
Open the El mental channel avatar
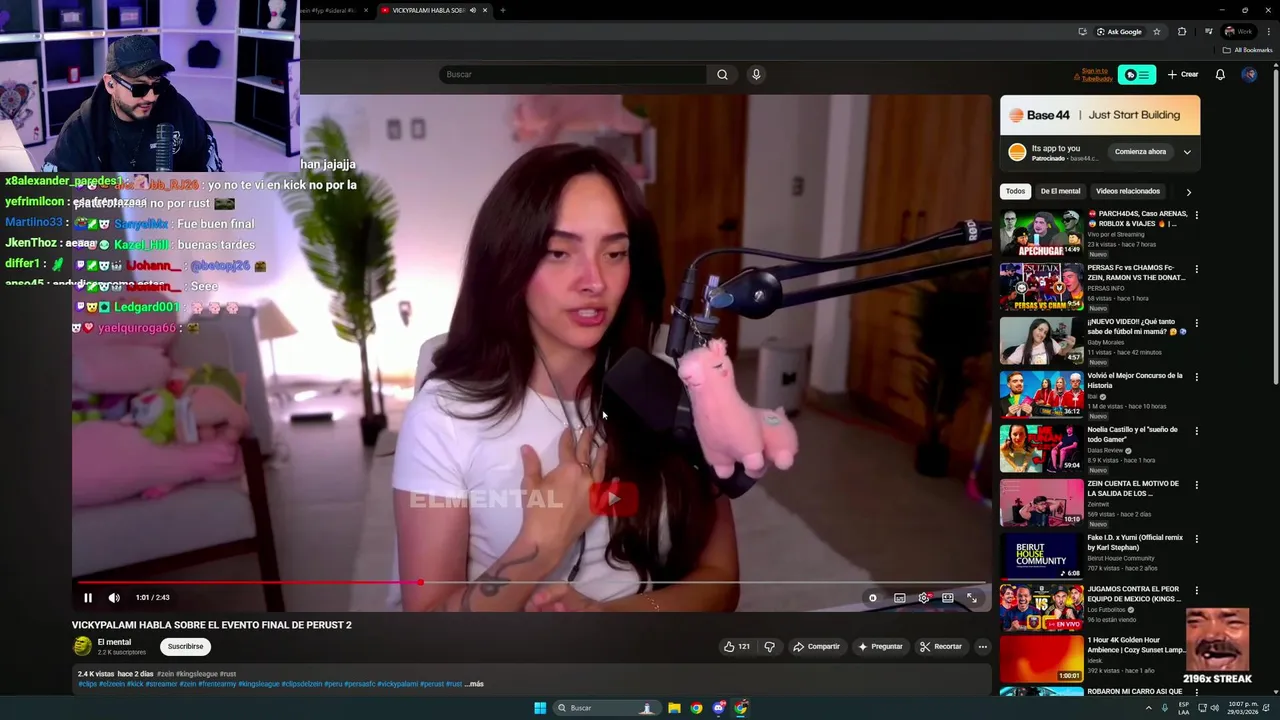(x=82, y=646)
